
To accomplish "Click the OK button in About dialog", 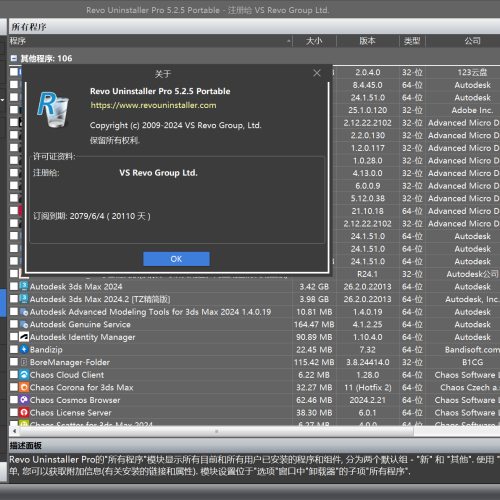I will click(176, 259).
